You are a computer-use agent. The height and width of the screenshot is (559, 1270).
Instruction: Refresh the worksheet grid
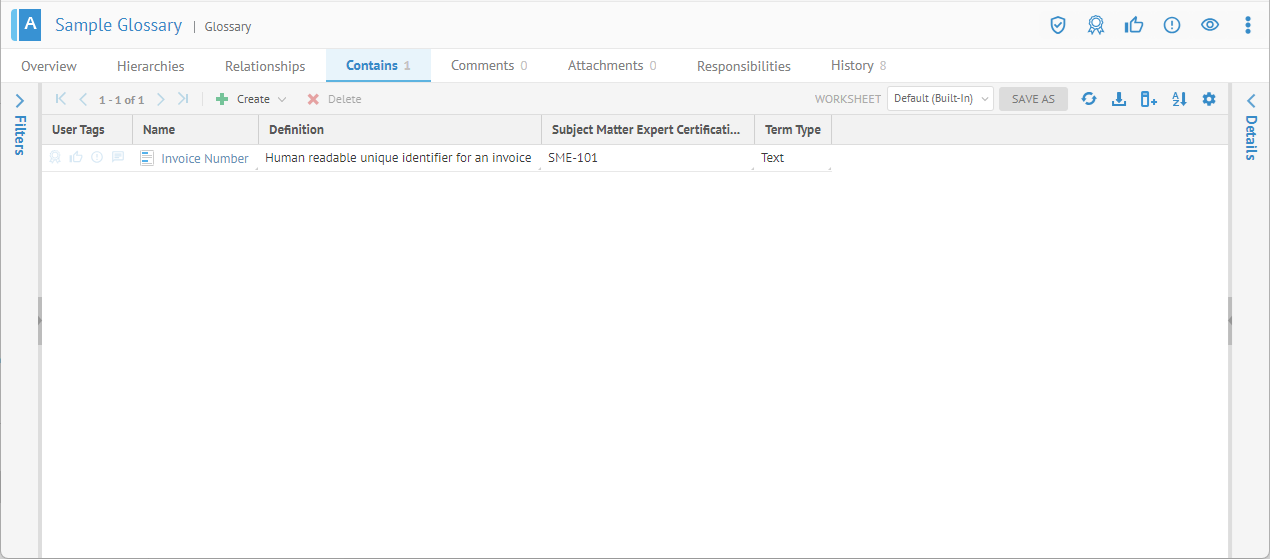[1089, 99]
